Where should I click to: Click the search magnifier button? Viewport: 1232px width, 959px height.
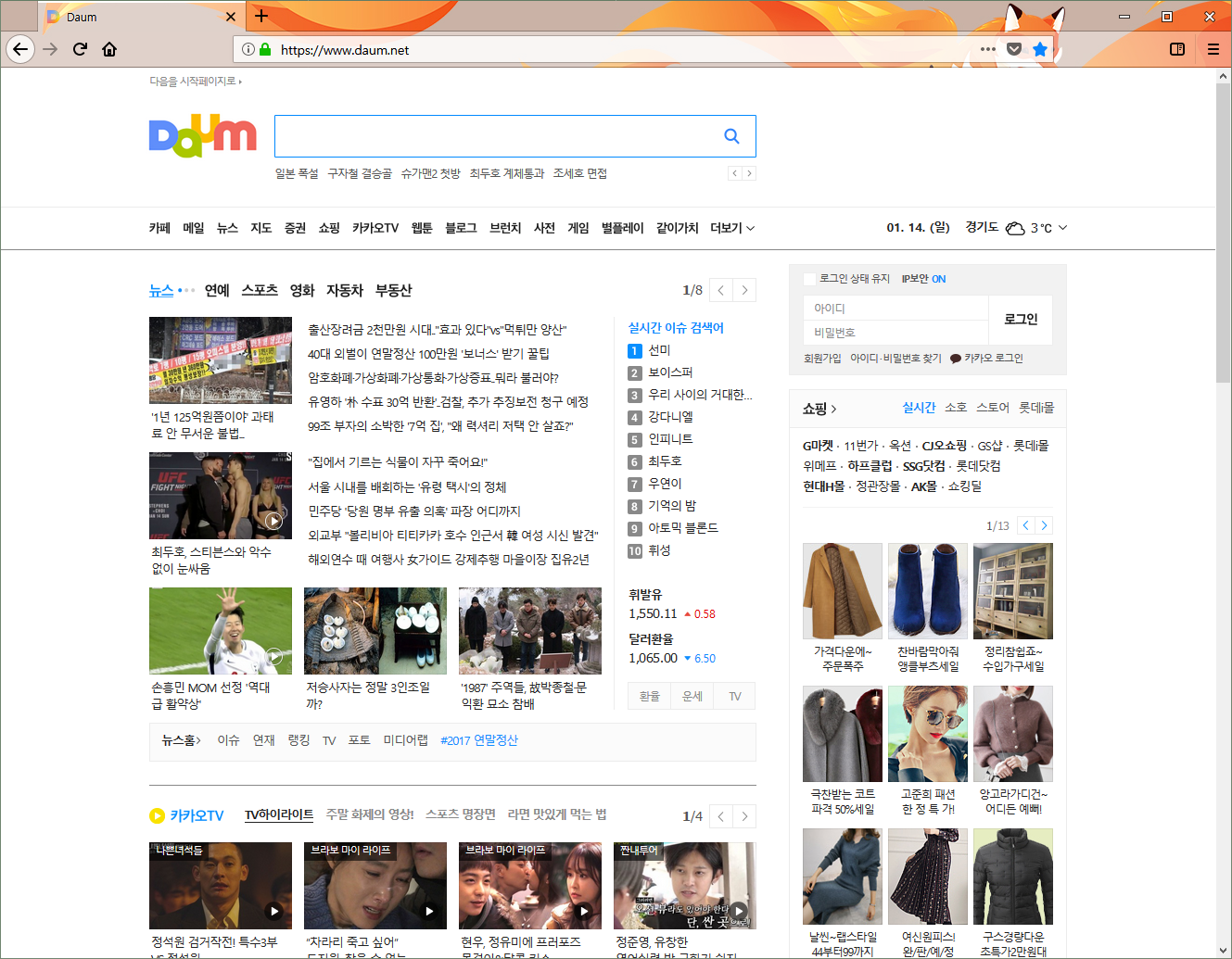[731, 136]
